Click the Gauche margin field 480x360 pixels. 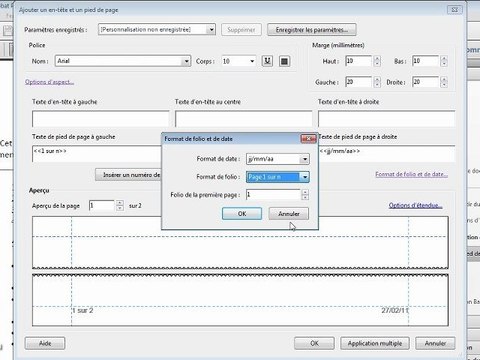[359, 82]
